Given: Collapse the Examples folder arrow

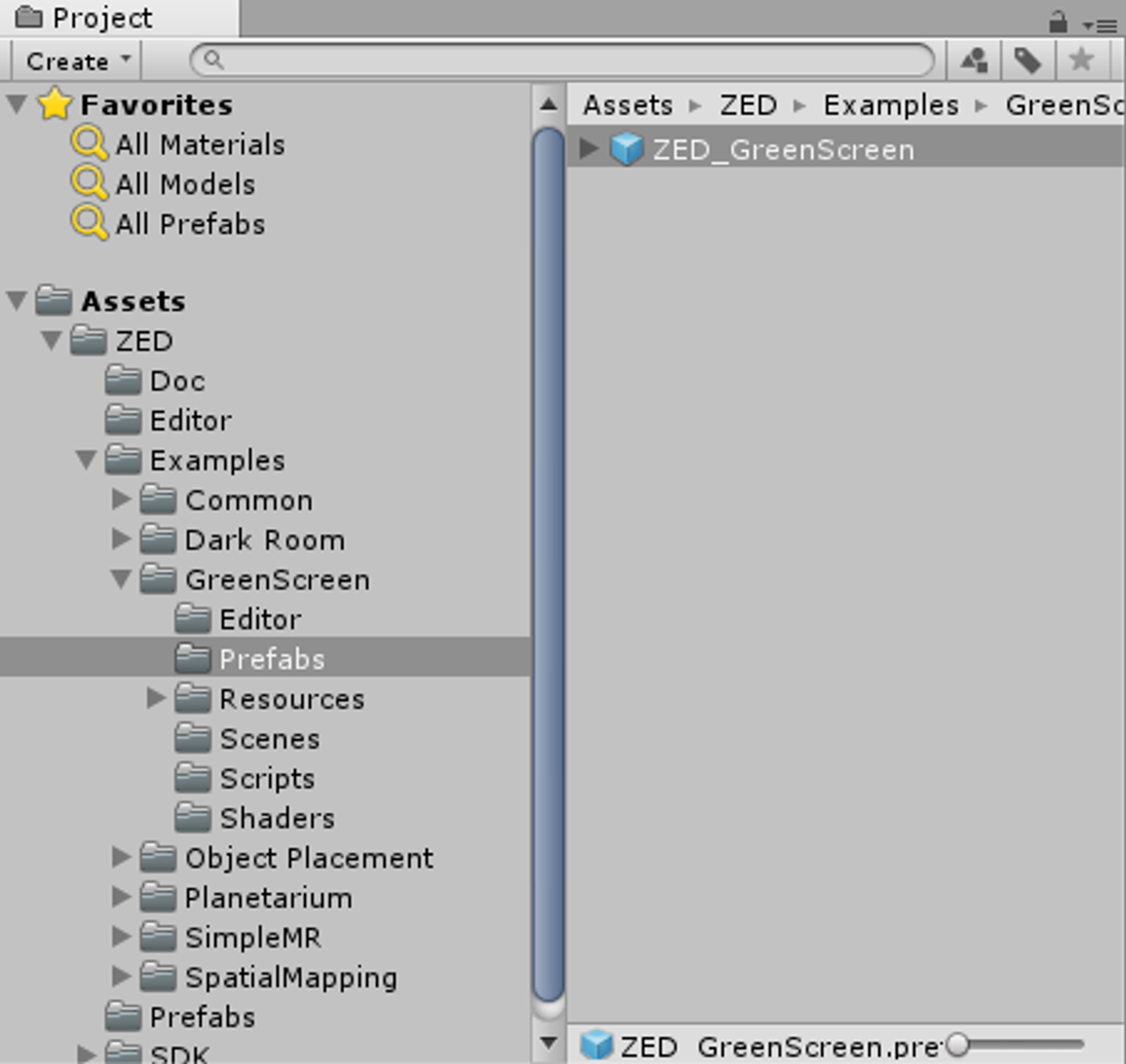Looking at the screenshot, I should (87, 460).
